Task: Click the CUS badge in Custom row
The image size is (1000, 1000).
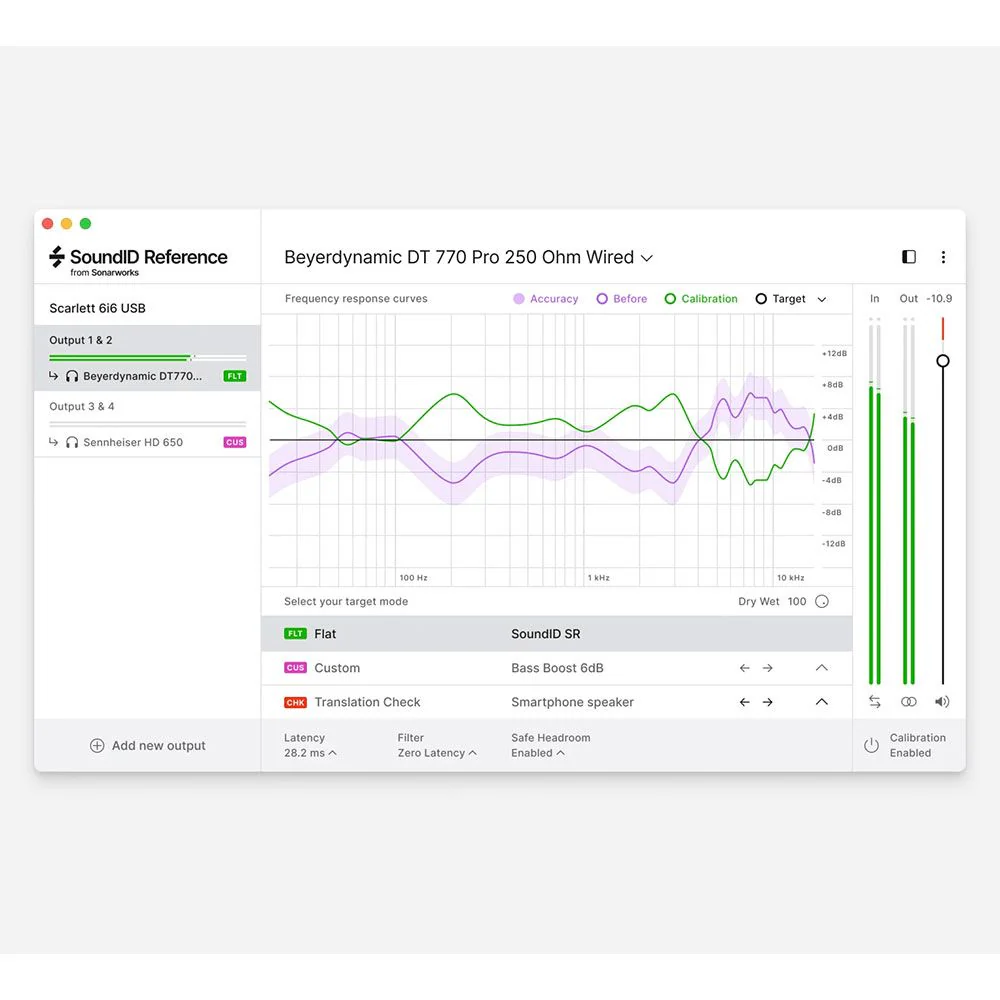Action: pos(295,668)
